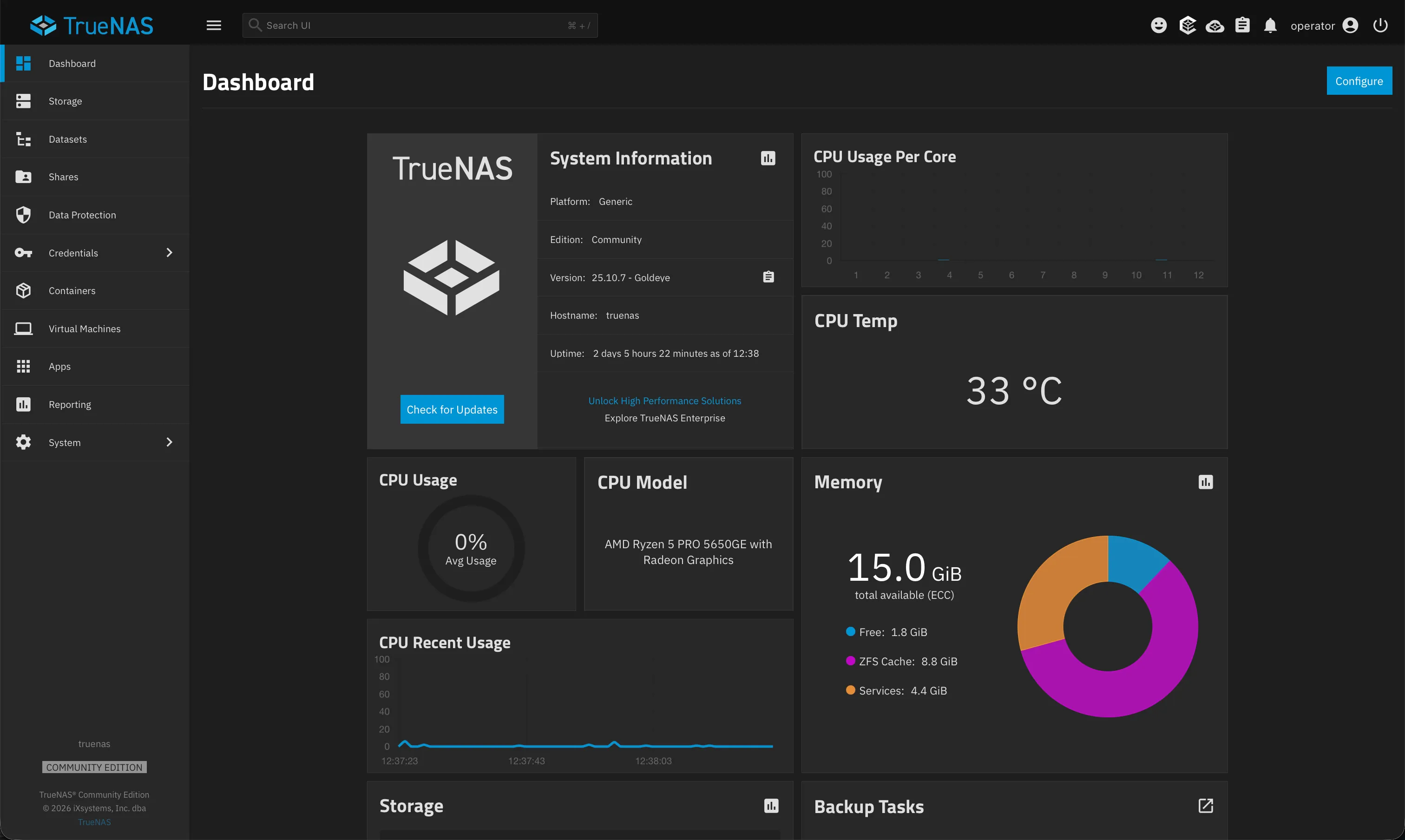Click the power button icon
Viewport: 1405px width, 840px height.
pos(1380,26)
